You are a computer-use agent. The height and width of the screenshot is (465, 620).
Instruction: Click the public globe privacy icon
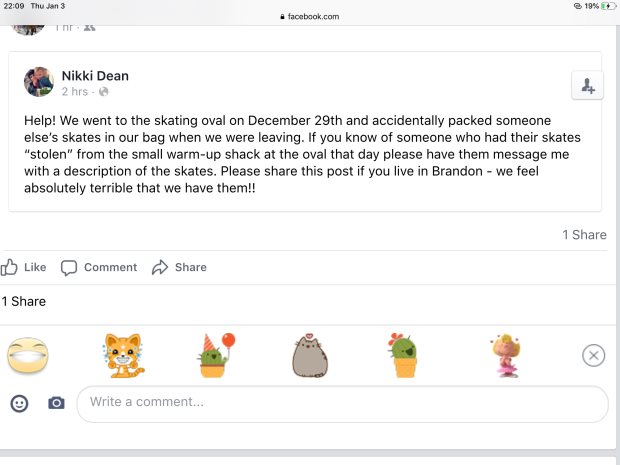point(104,92)
